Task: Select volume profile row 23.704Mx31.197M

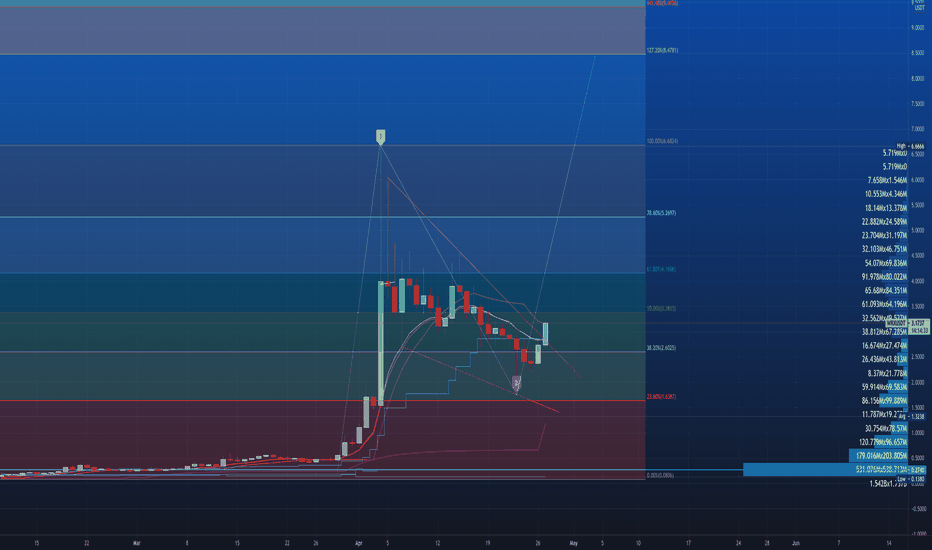Action: pos(884,235)
